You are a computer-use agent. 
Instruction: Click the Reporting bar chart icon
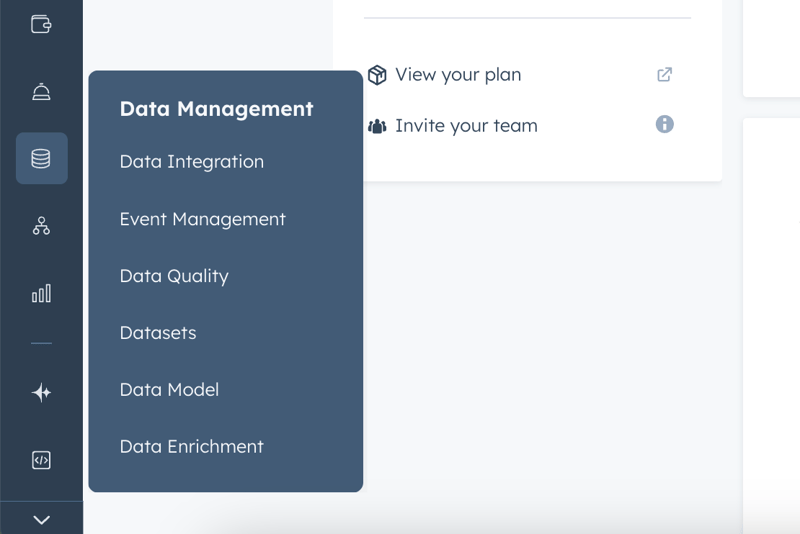41,293
